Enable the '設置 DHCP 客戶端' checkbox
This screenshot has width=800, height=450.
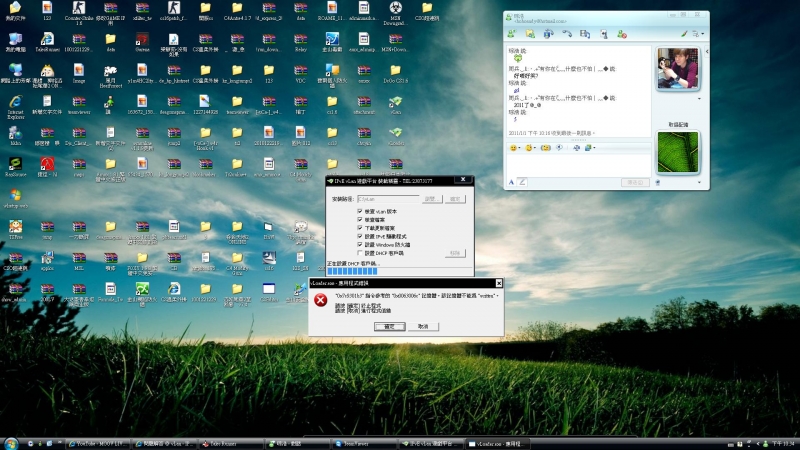pos(360,252)
